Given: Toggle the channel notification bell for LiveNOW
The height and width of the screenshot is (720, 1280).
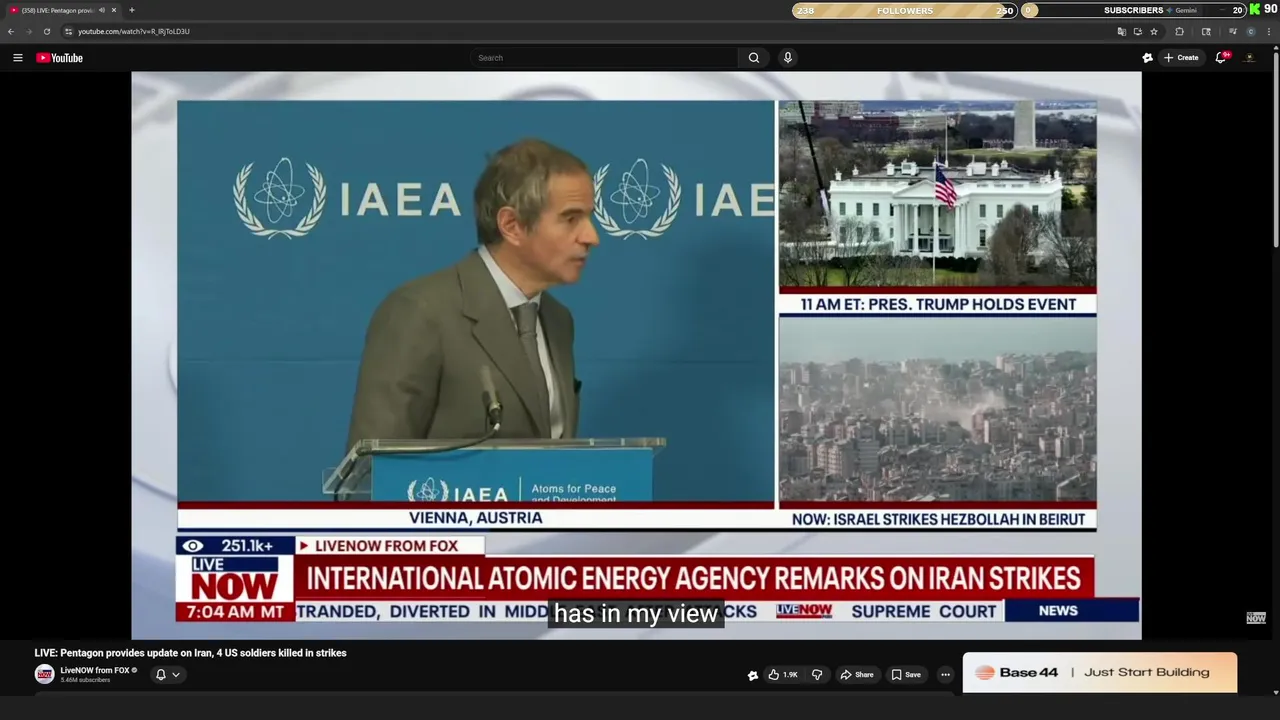Looking at the screenshot, I should coord(160,675).
